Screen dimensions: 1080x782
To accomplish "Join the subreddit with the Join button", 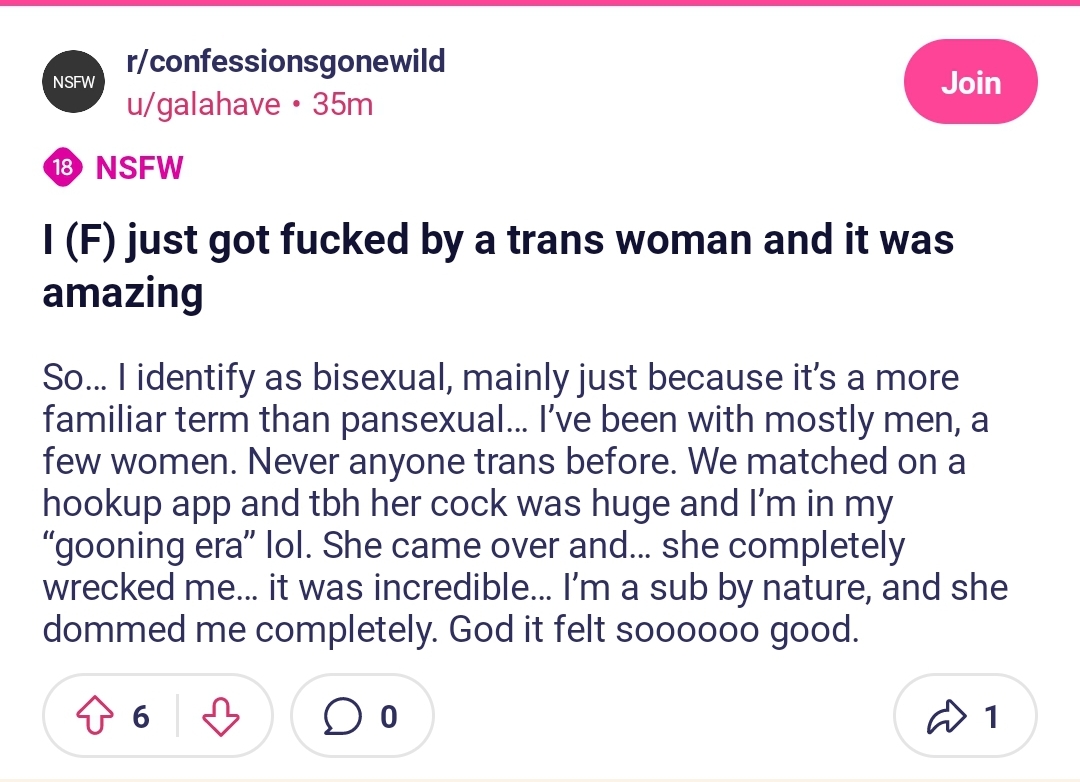I will [x=970, y=82].
